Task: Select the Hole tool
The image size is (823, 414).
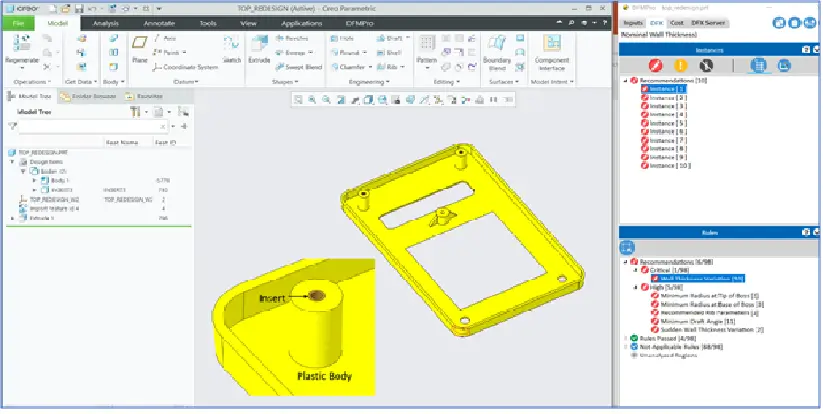Action: 342,38
